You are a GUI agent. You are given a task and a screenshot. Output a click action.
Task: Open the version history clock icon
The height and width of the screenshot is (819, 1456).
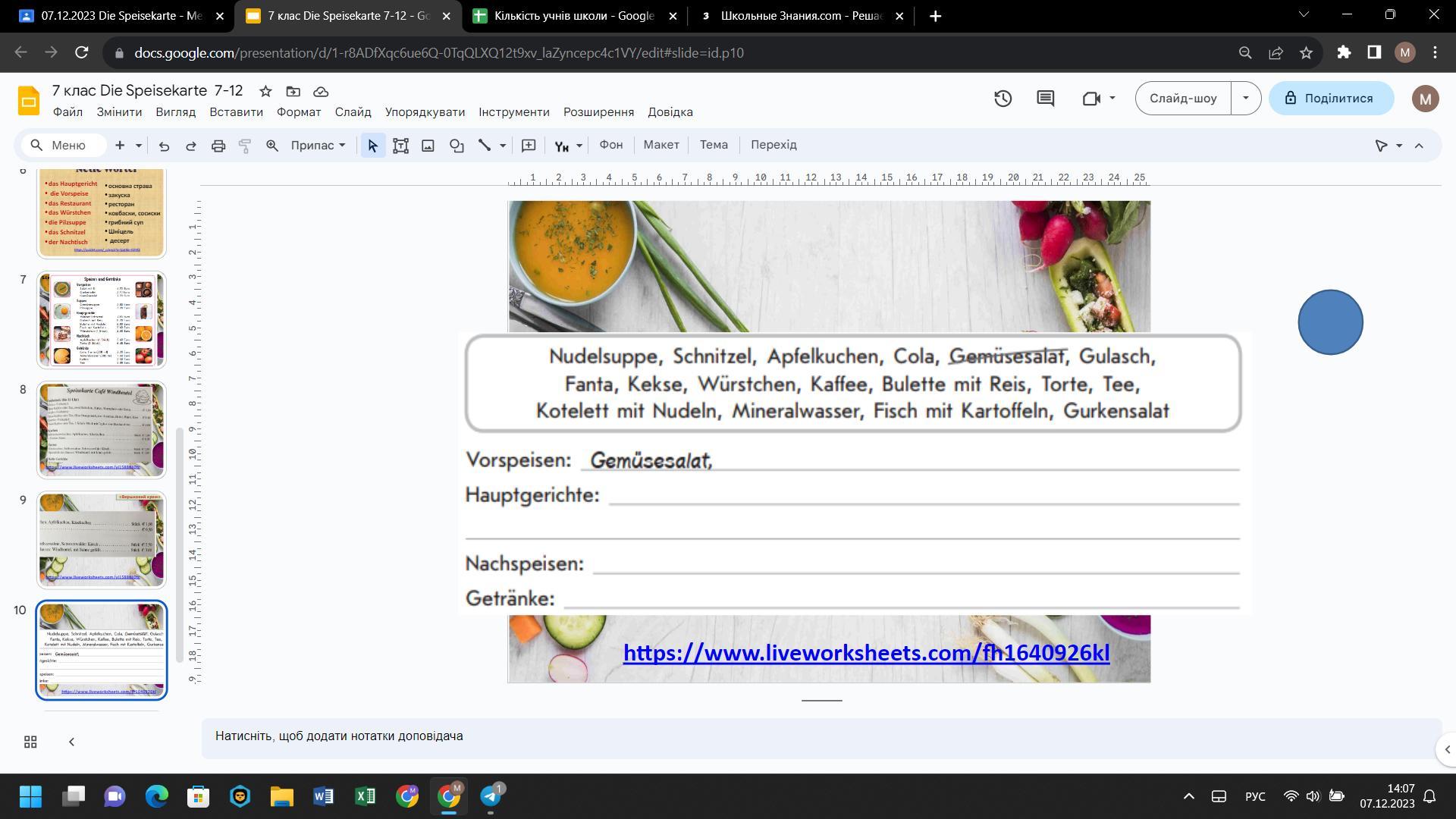point(1003,99)
